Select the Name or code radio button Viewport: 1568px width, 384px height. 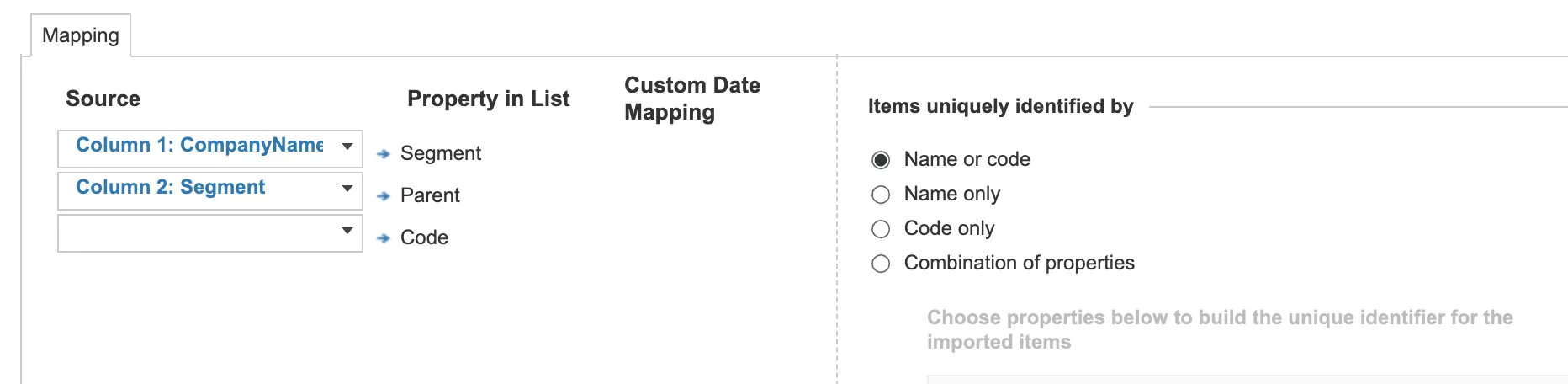[x=881, y=160]
